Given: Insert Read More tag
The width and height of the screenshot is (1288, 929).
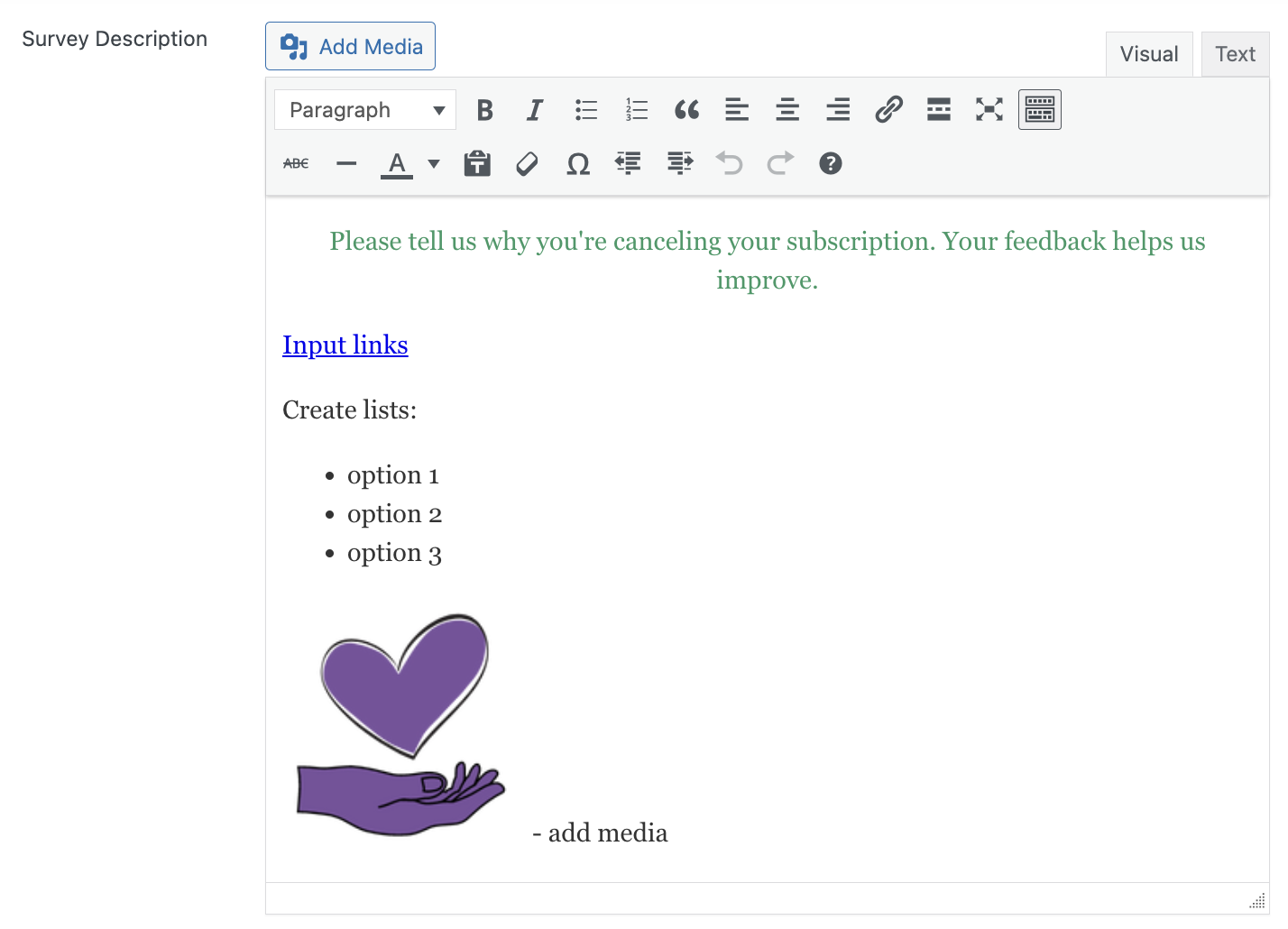Looking at the screenshot, I should pos(939,110).
